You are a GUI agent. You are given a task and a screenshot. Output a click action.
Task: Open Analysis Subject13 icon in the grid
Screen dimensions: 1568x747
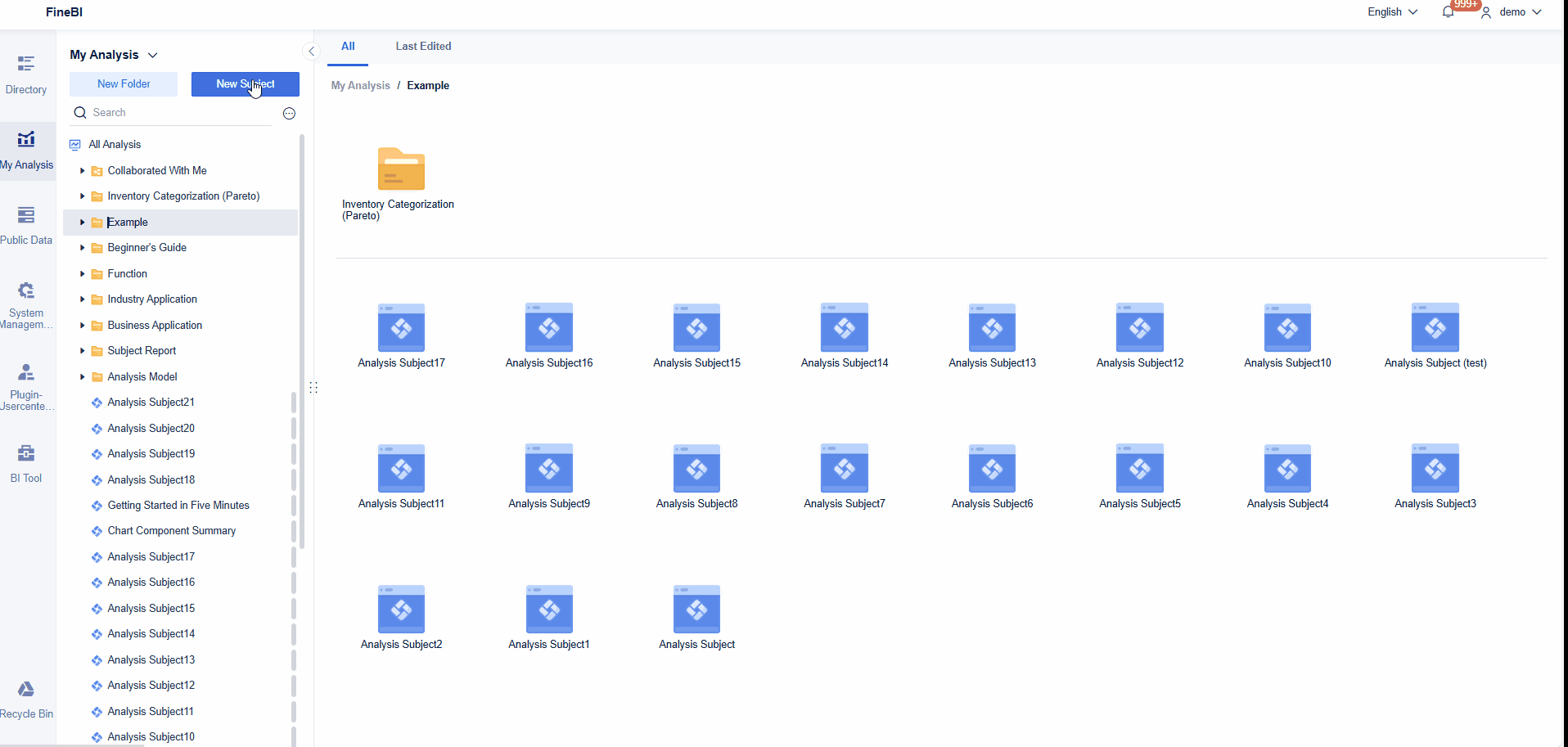(x=992, y=328)
